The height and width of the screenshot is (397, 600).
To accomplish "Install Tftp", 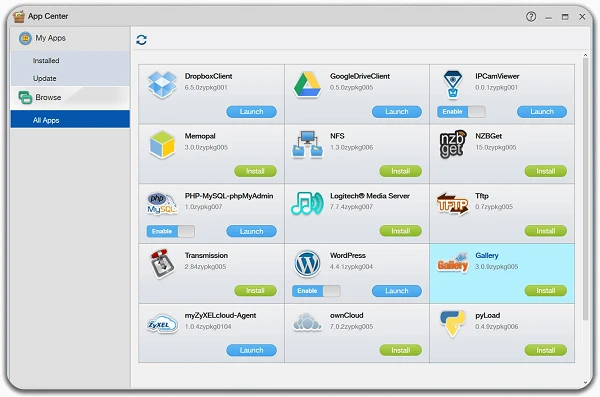I will point(546,231).
